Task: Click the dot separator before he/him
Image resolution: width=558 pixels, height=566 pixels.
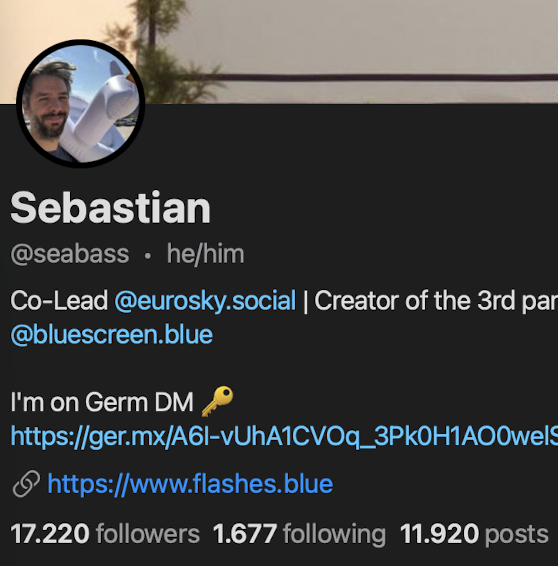Action: click(147, 256)
